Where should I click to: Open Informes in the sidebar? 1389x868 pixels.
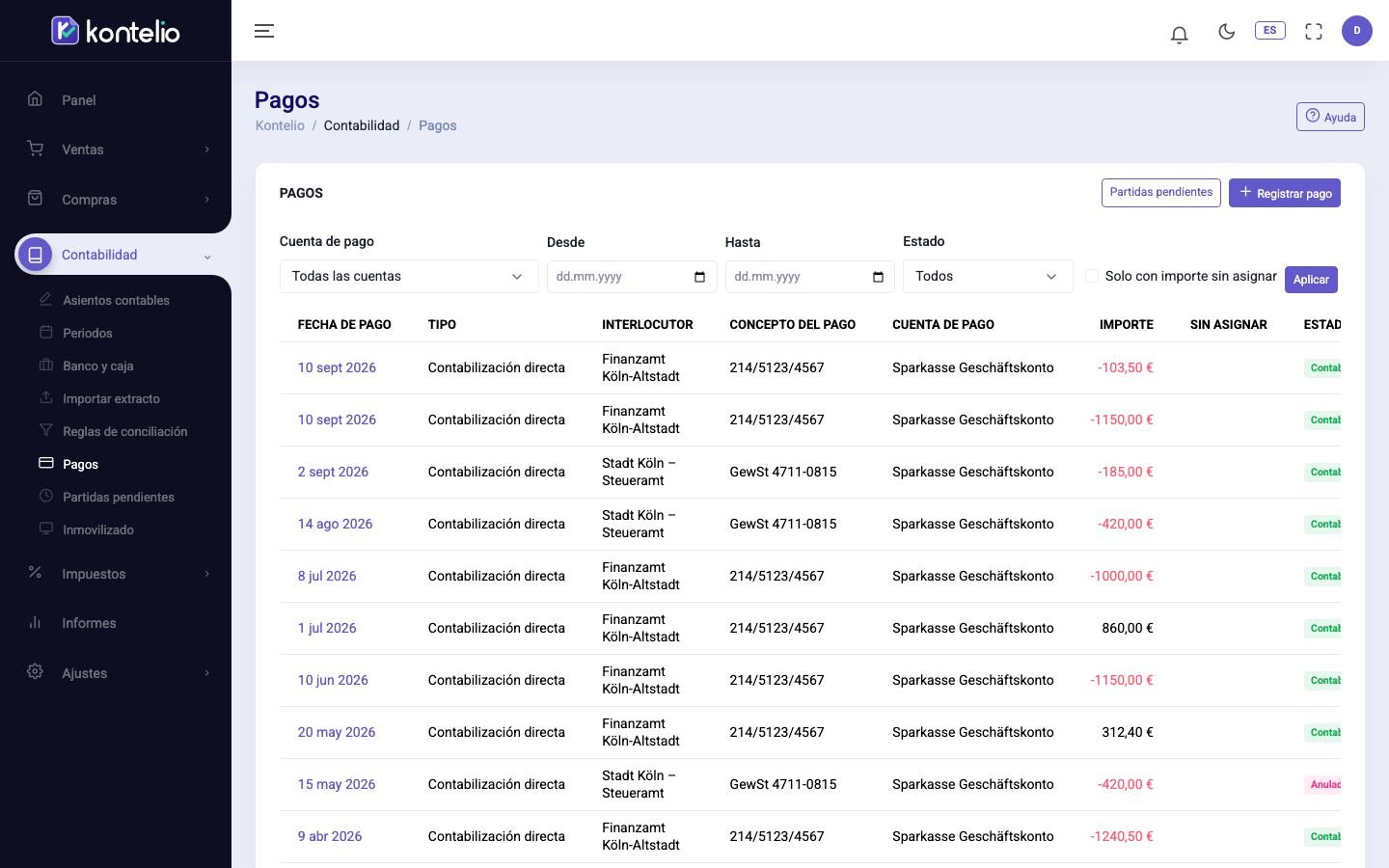[x=89, y=623]
